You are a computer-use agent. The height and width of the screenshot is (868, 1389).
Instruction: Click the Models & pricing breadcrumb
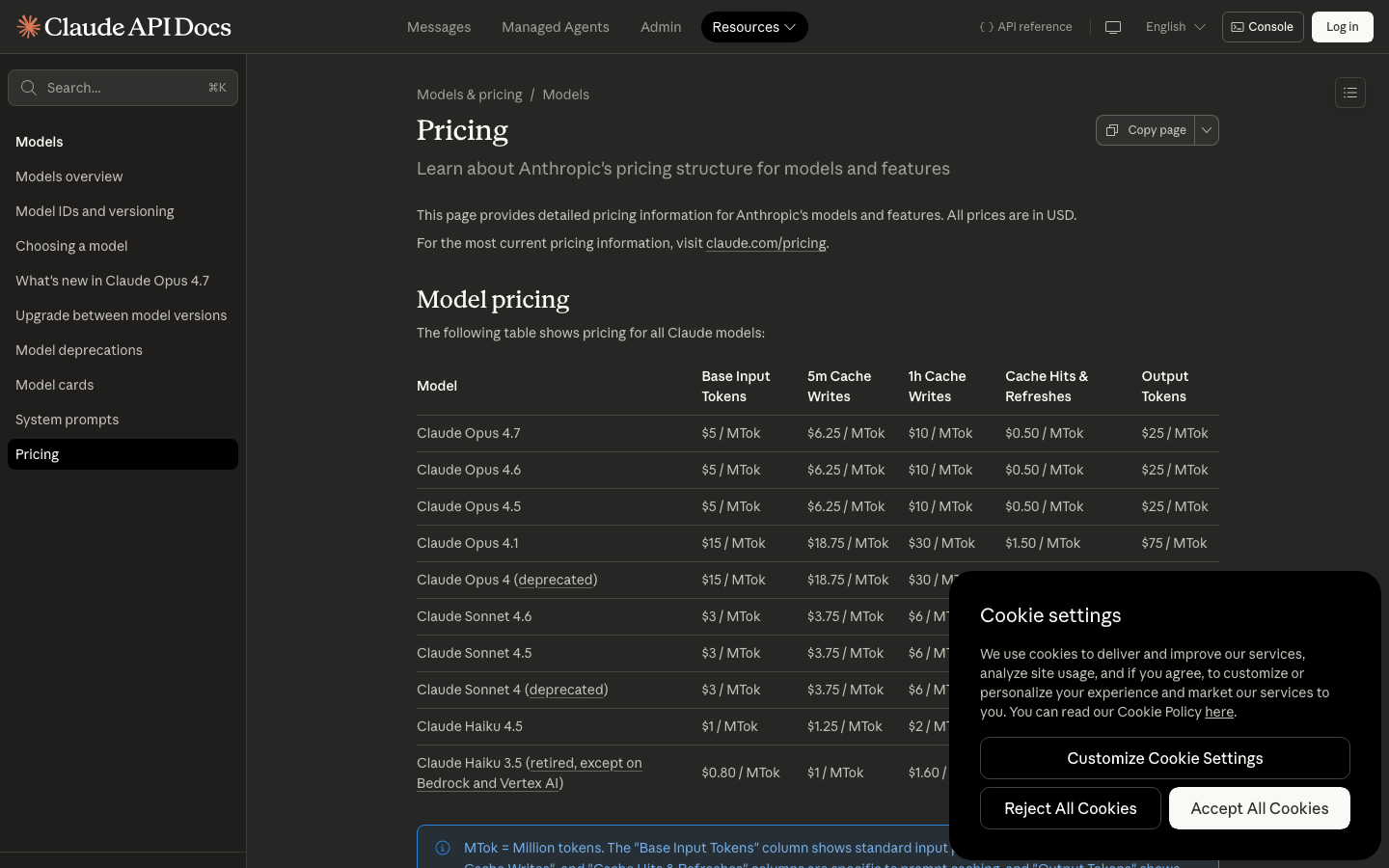(x=469, y=95)
